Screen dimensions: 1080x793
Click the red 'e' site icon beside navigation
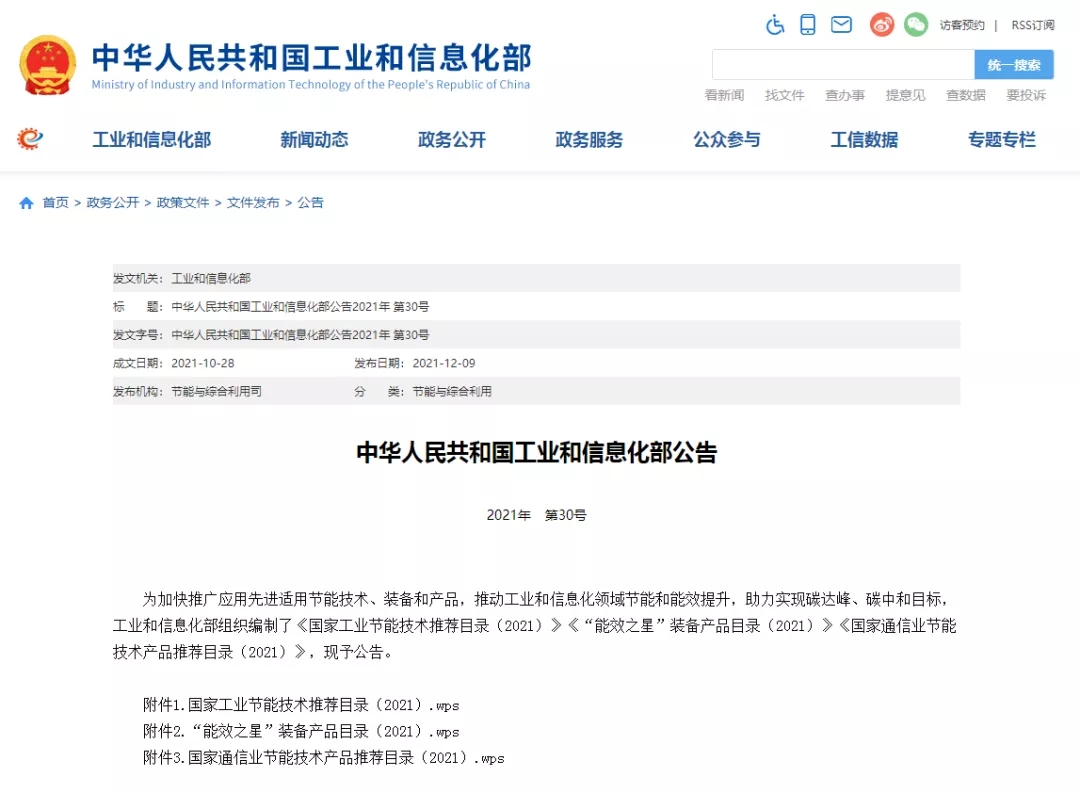click(29, 139)
